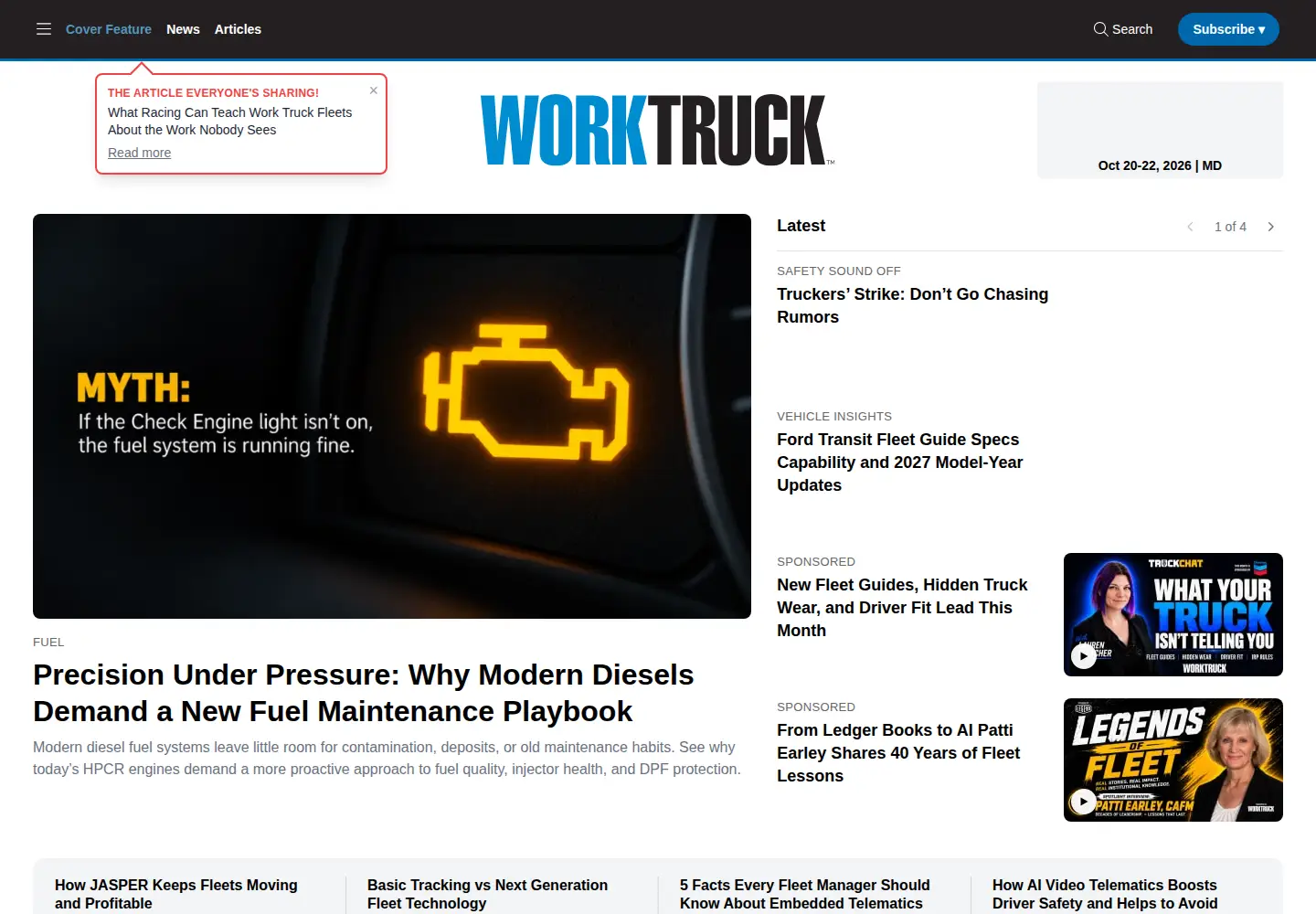
Task: Open the Subscribe dropdown
Action: (x=1228, y=29)
